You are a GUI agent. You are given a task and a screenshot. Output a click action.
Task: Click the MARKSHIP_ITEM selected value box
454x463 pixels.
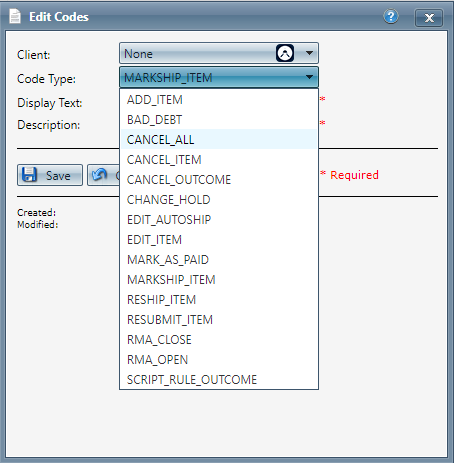(x=219, y=77)
